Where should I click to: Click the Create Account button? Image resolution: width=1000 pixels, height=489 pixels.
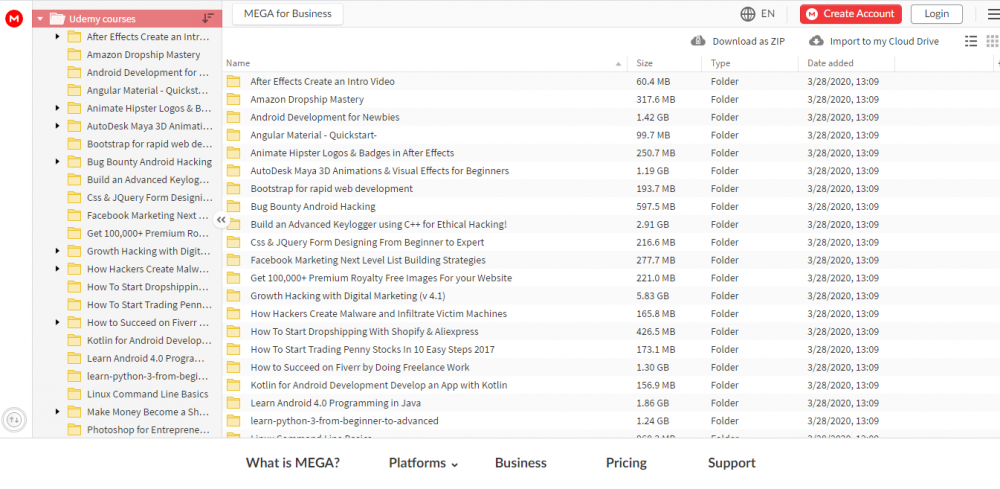click(x=851, y=13)
